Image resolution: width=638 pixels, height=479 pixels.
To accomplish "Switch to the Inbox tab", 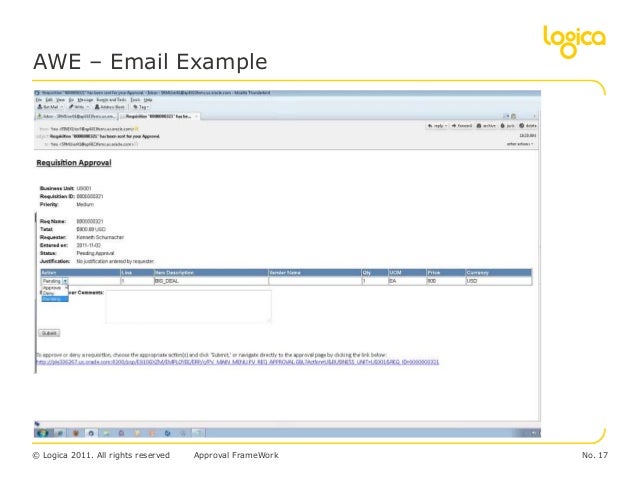I will click(x=76, y=116).
